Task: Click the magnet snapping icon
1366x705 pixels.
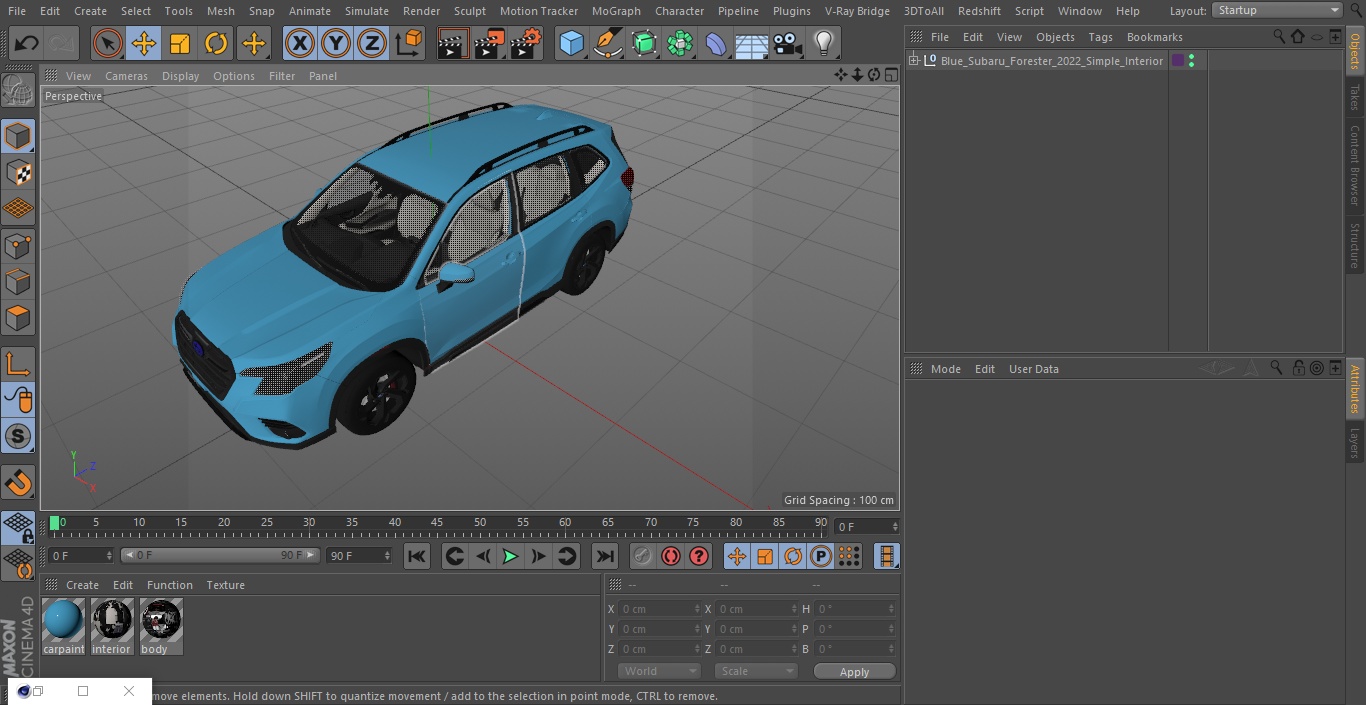Action: (18, 482)
